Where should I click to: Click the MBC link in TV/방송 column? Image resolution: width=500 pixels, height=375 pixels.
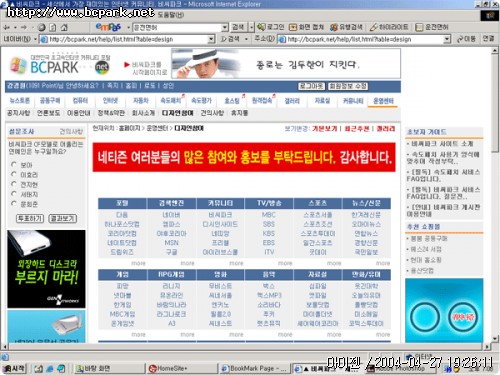point(269,215)
